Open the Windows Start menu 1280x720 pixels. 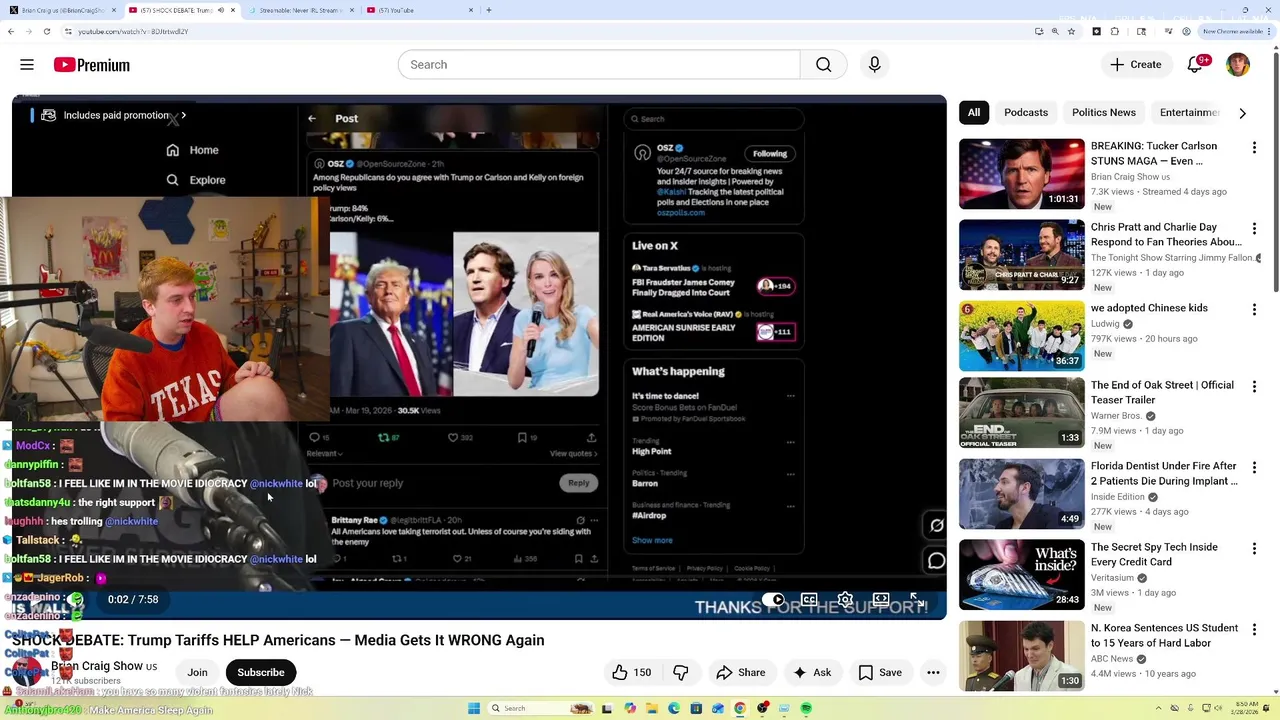(x=474, y=708)
